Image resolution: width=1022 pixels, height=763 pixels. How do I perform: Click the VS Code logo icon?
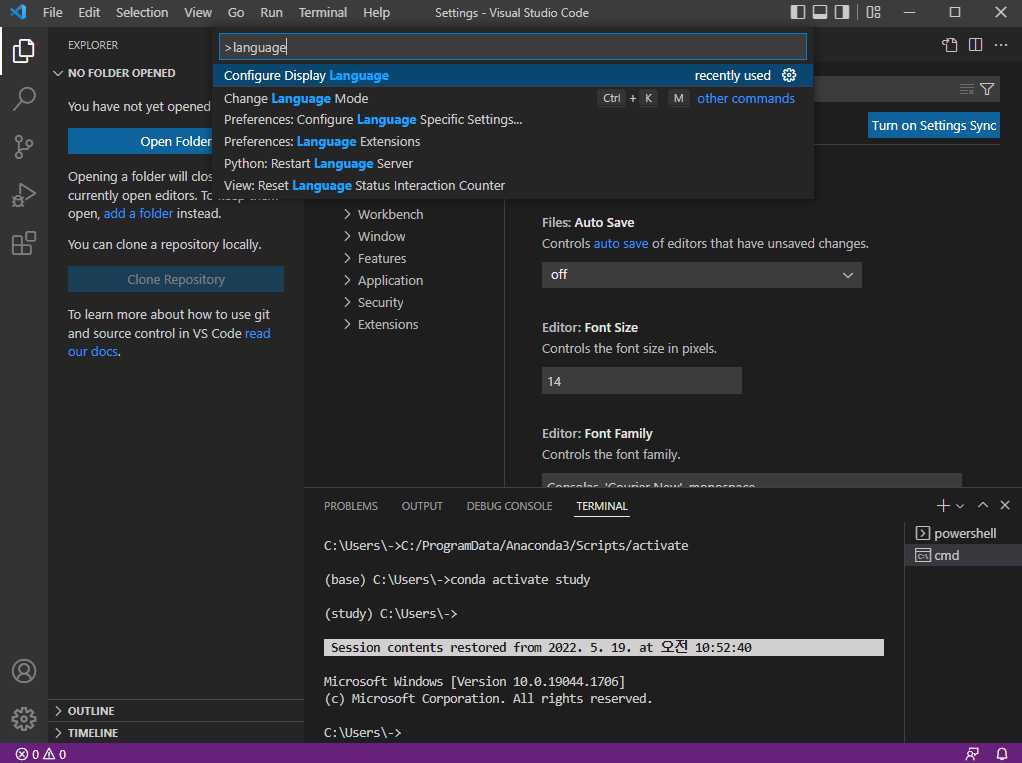coord(18,12)
